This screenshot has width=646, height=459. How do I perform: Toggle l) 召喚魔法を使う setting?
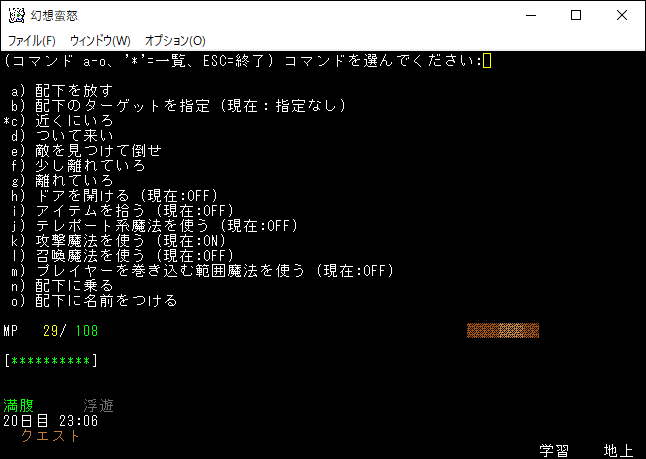[128, 255]
